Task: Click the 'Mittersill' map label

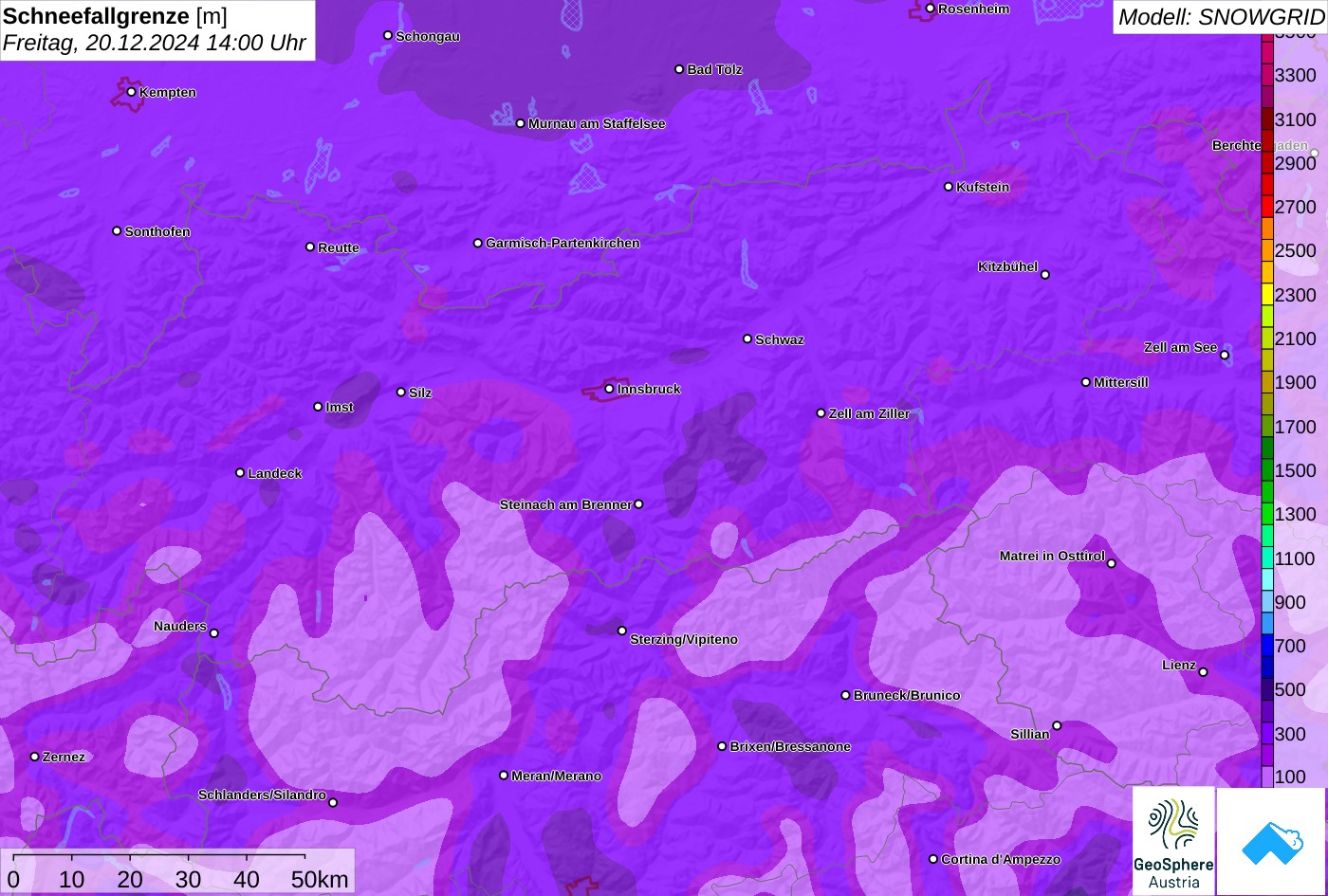Action: coord(1121,382)
